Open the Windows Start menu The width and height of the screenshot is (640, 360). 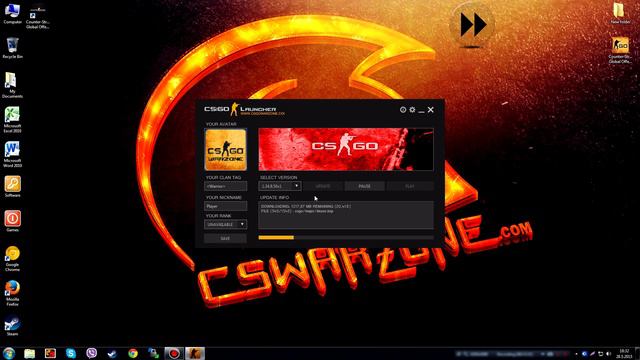click(x=9, y=353)
